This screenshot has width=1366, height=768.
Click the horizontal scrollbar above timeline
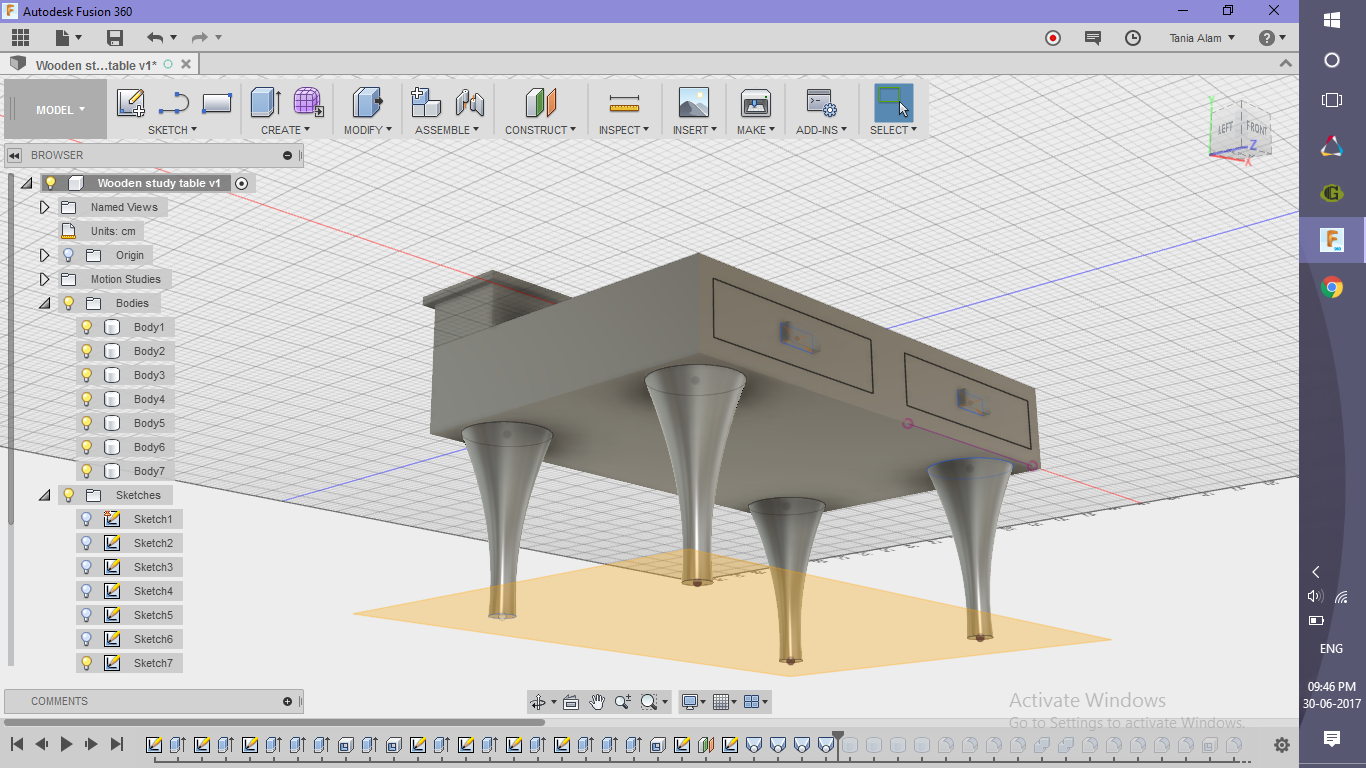tap(275, 722)
